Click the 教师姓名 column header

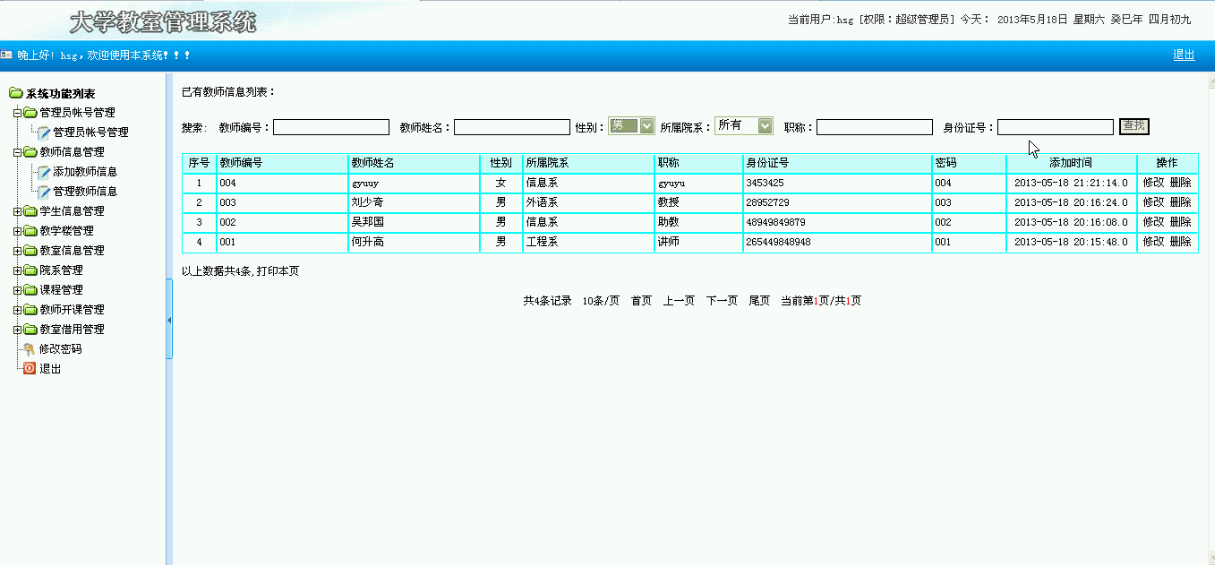click(x=413, y=163)
